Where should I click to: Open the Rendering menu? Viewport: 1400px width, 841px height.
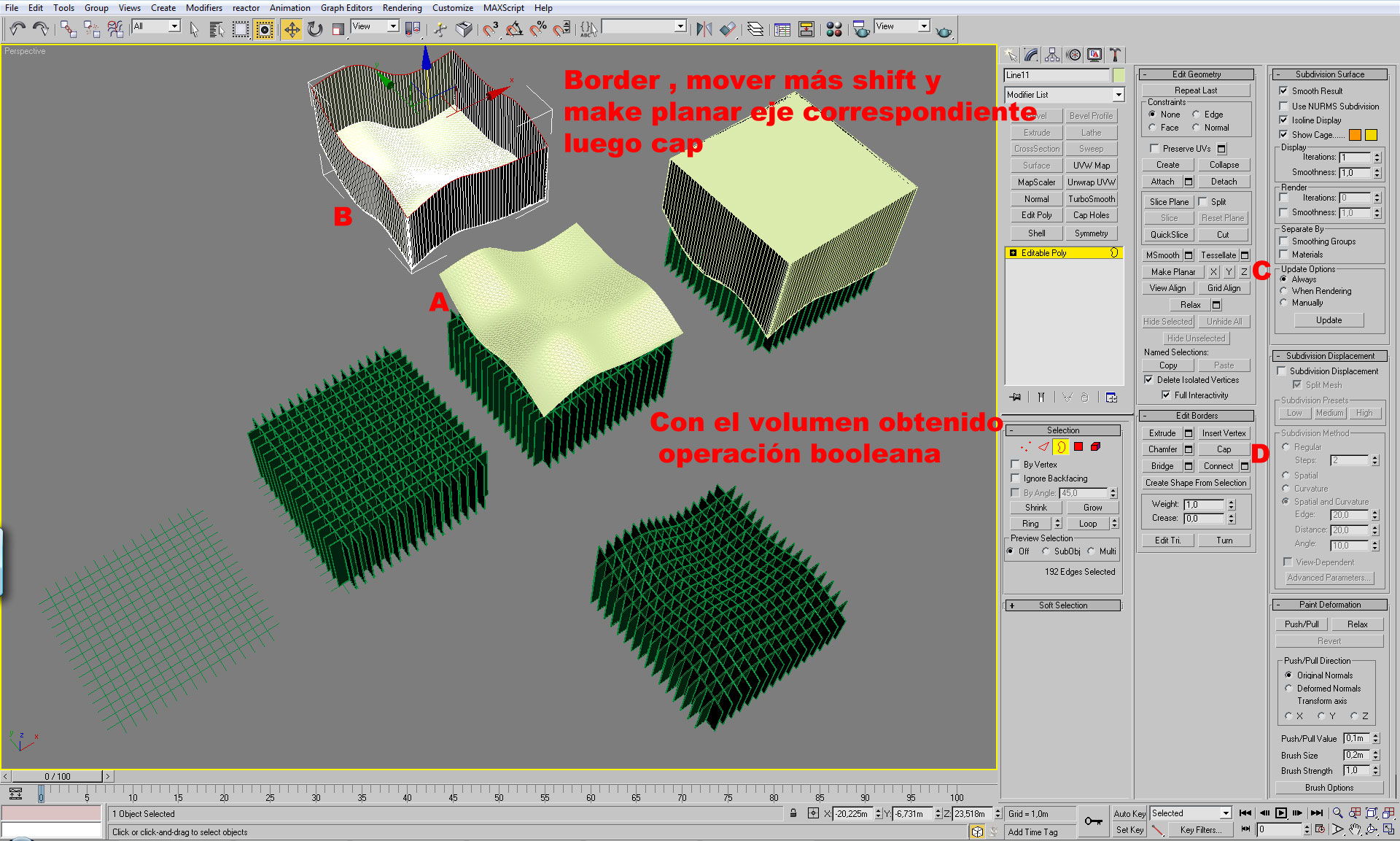(402, 8)
